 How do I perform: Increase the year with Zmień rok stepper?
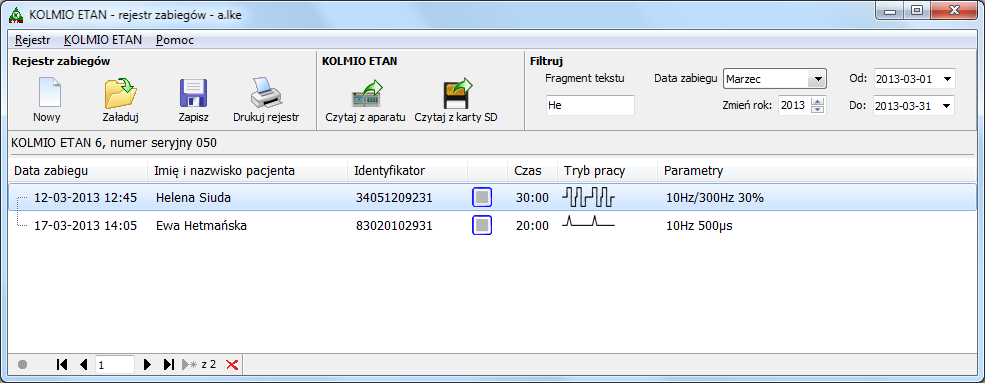click(x=817, y=101)
